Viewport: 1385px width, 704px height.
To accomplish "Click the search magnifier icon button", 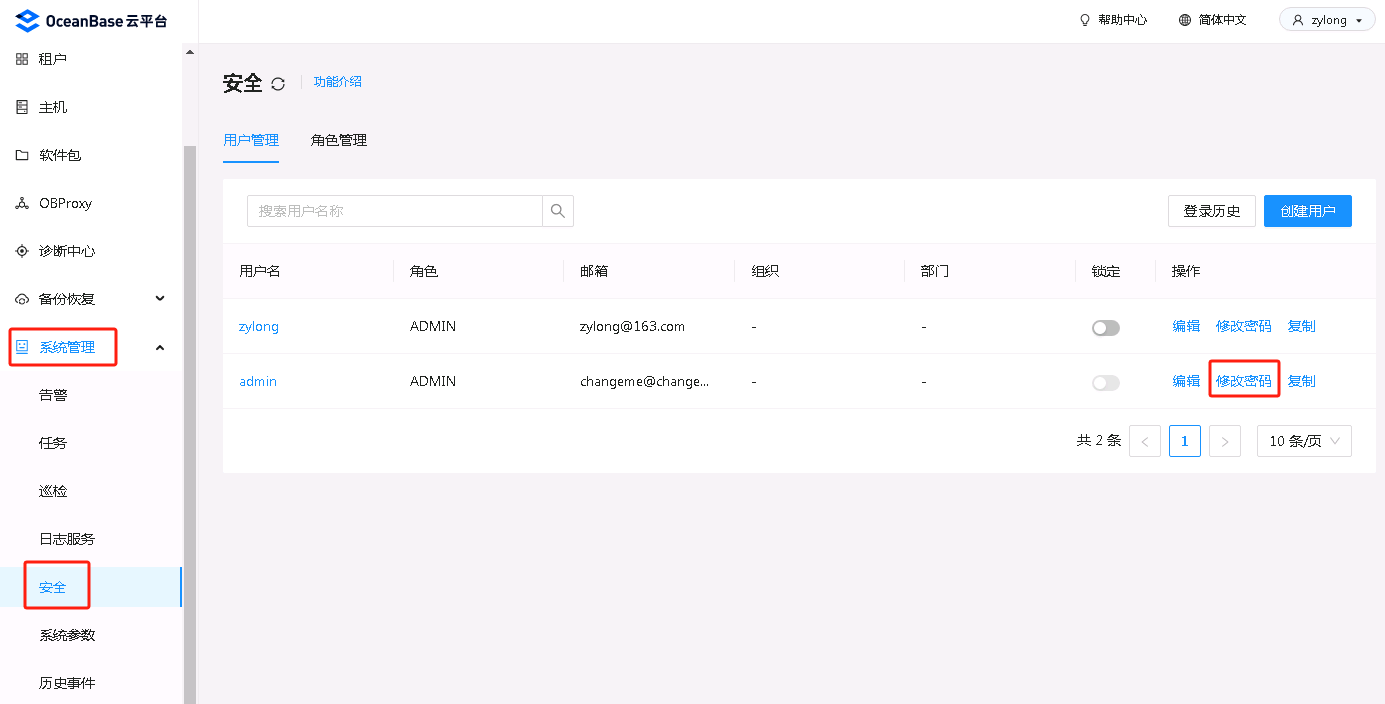I will point(558,211).
